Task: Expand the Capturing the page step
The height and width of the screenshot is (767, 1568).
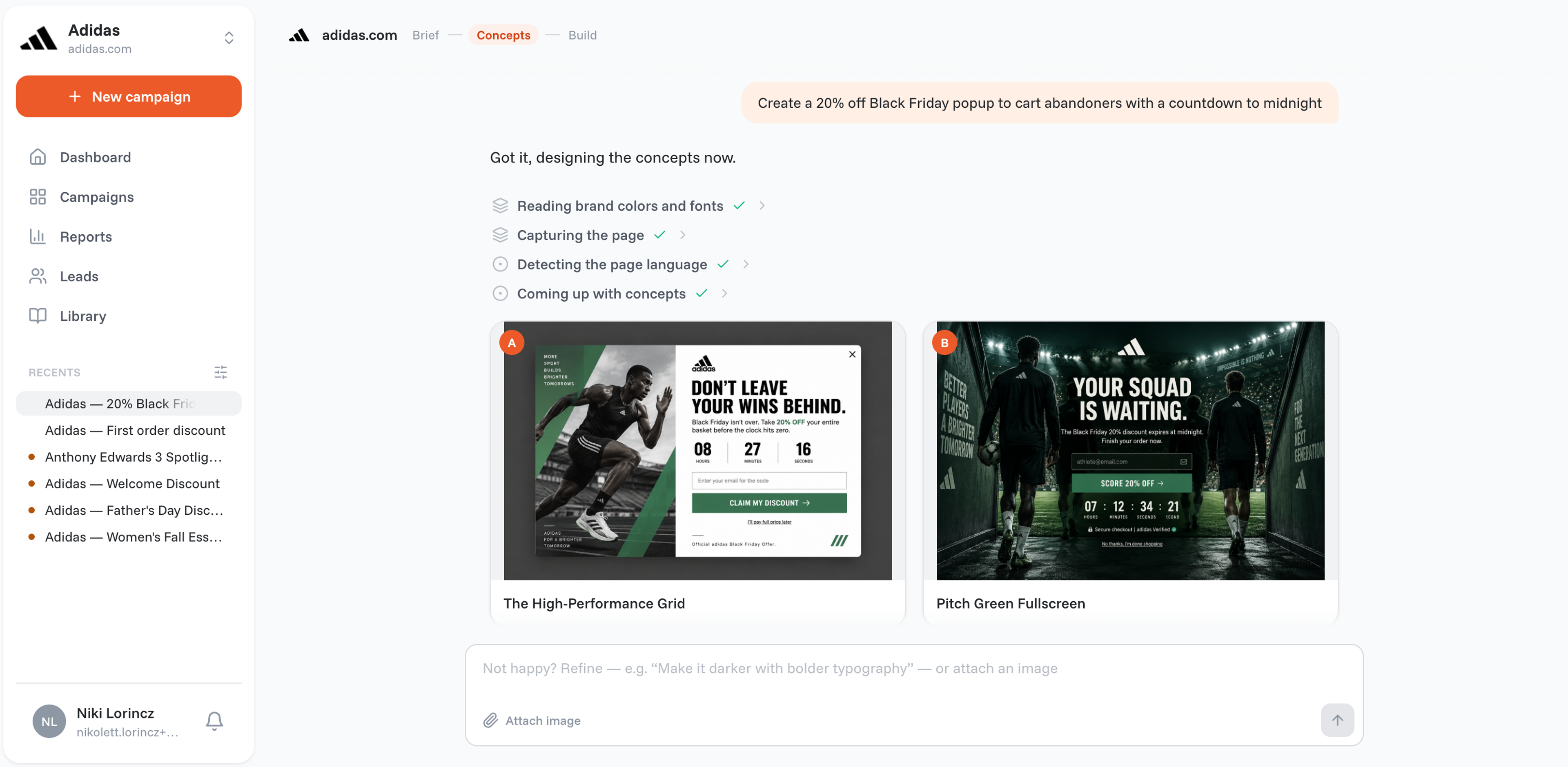Action: pyautogui.click(x=682, y=235)
